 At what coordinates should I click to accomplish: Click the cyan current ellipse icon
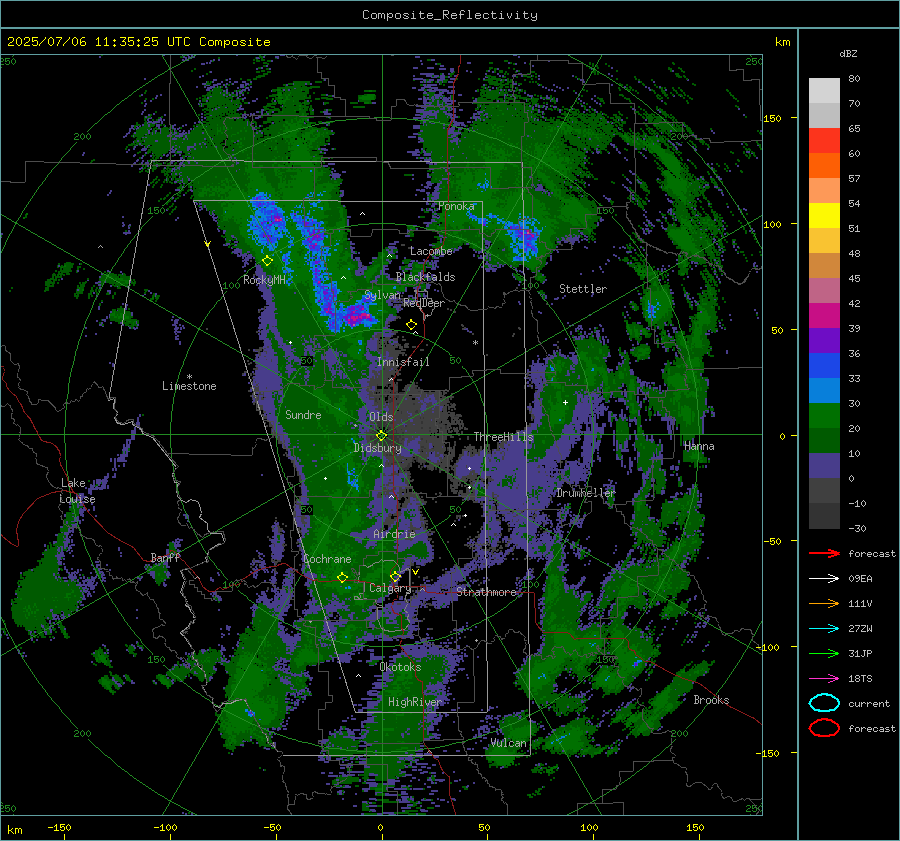(824, 703)
